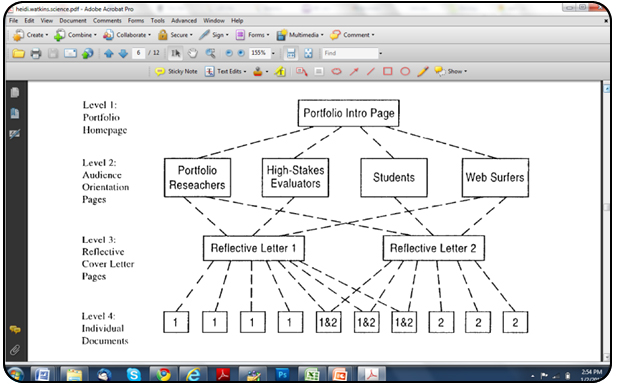Viewport: 618px width, 387px height.
Task: Open the Find options dropdown arrow
Action: (x=380, y=53)
